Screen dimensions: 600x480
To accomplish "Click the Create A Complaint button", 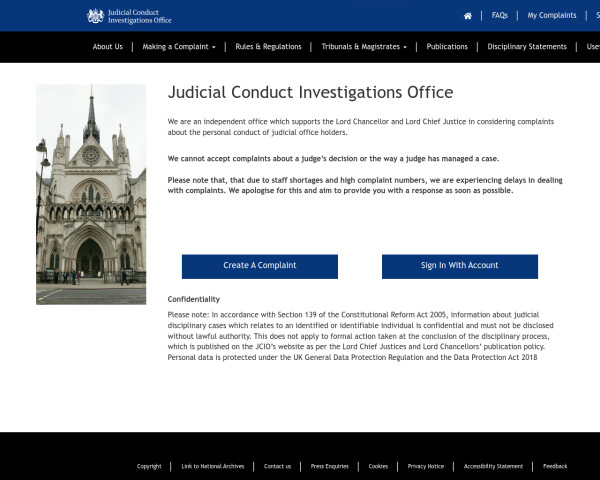I will click(260, 266).
